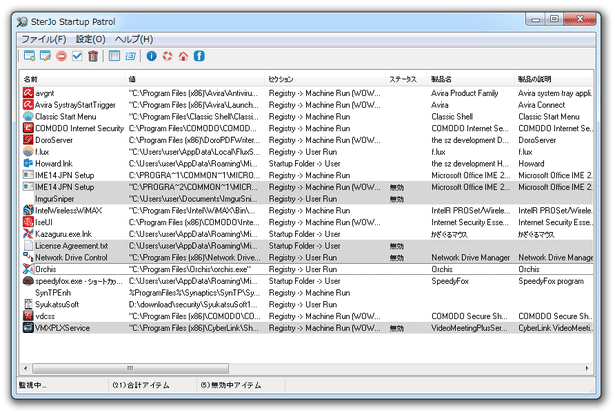Click the DoroServer row icon
Viewport: 615px width, 413px height.
[x=28, y=140]
